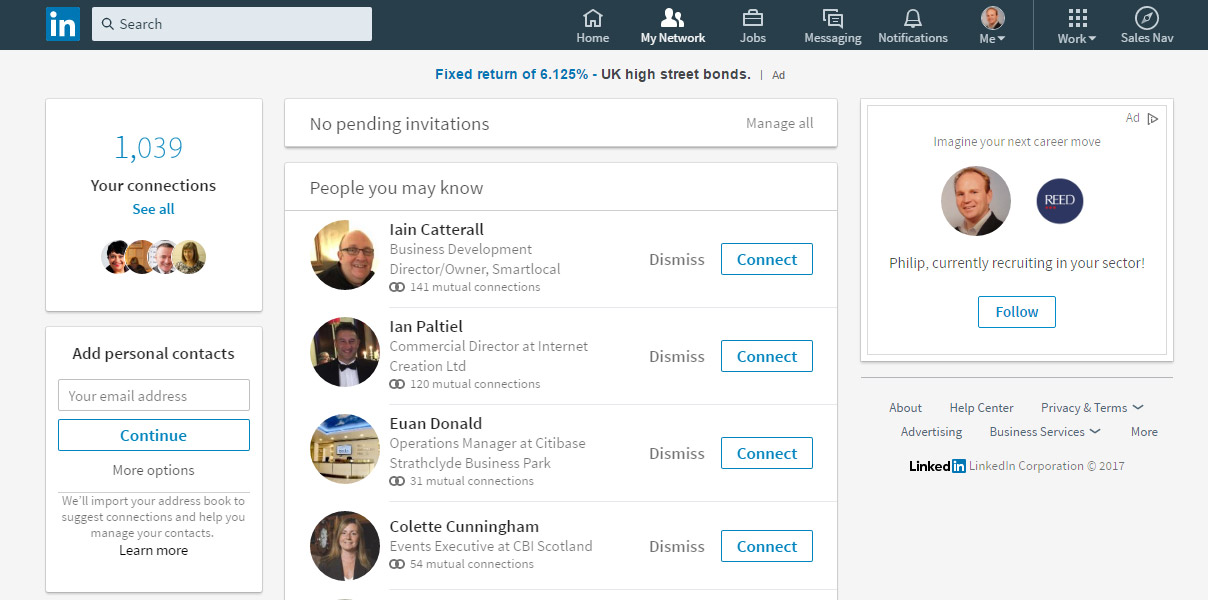Follow Philip in the recruiting ad

[x=1016, y=311]
